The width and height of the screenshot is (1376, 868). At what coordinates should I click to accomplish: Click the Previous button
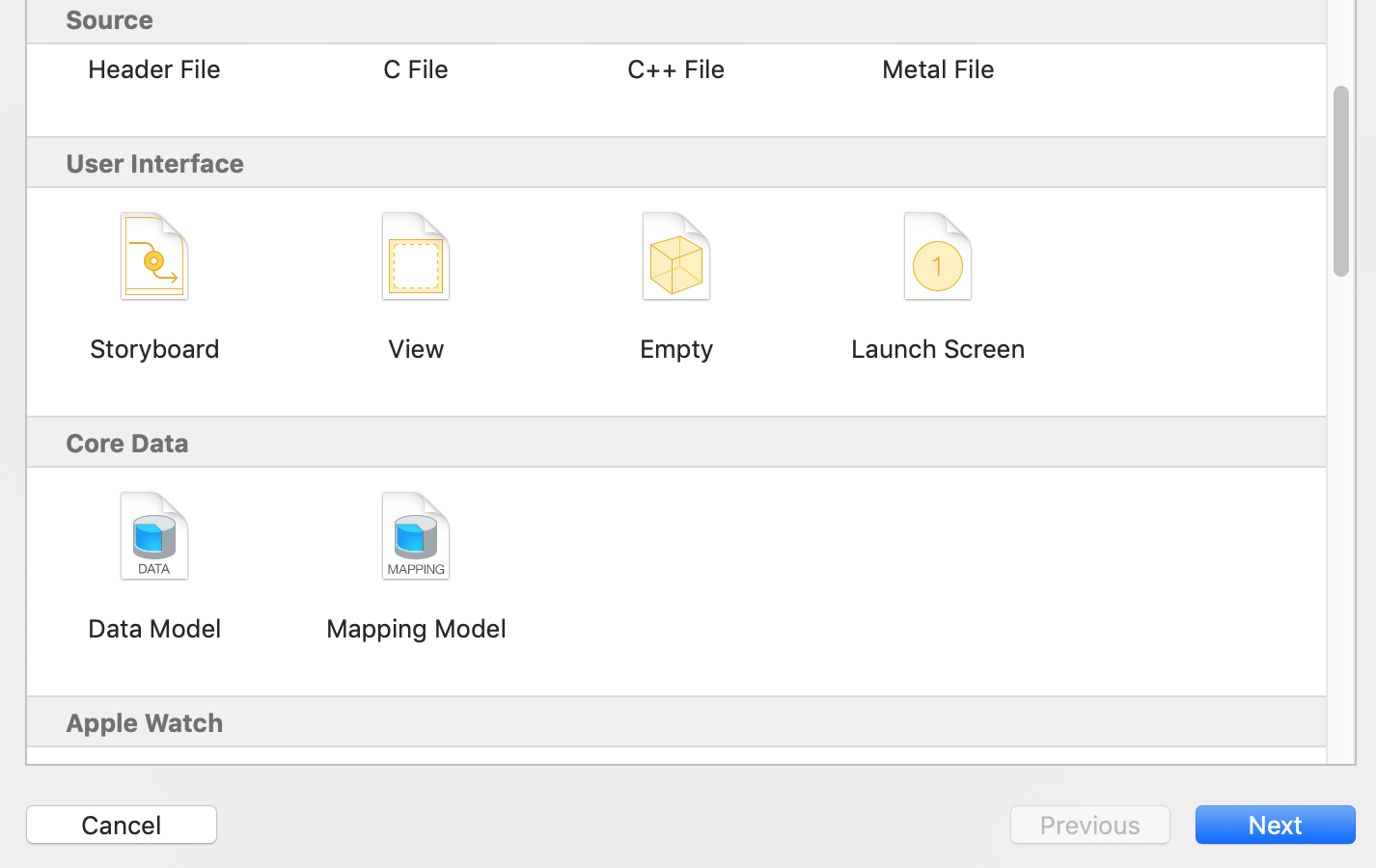1089,825
